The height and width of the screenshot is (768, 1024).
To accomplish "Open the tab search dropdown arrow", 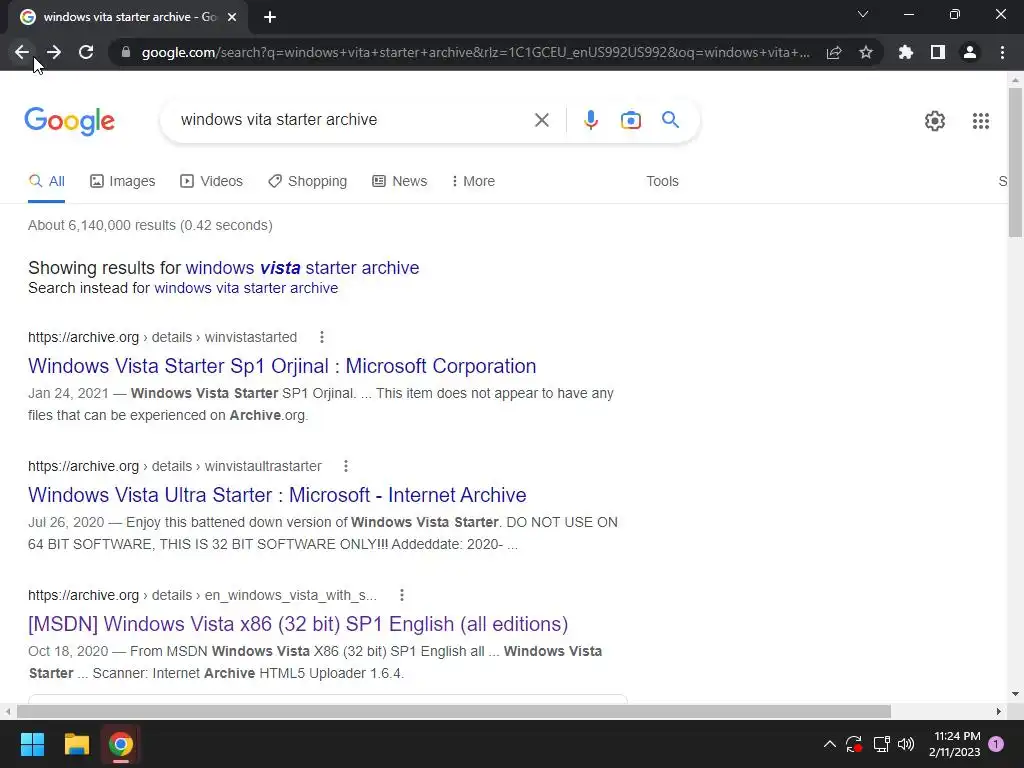I will pos(863,14).
